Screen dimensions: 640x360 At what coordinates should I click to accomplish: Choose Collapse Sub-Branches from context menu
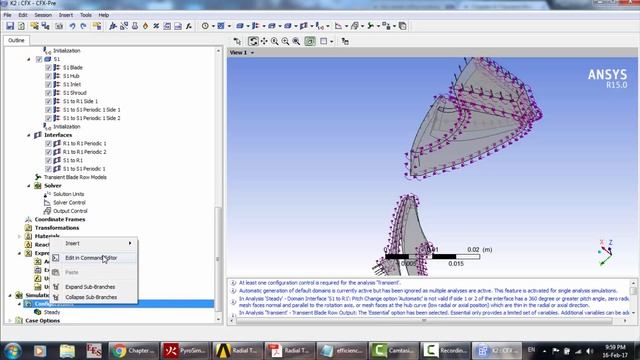click(93, 297)
